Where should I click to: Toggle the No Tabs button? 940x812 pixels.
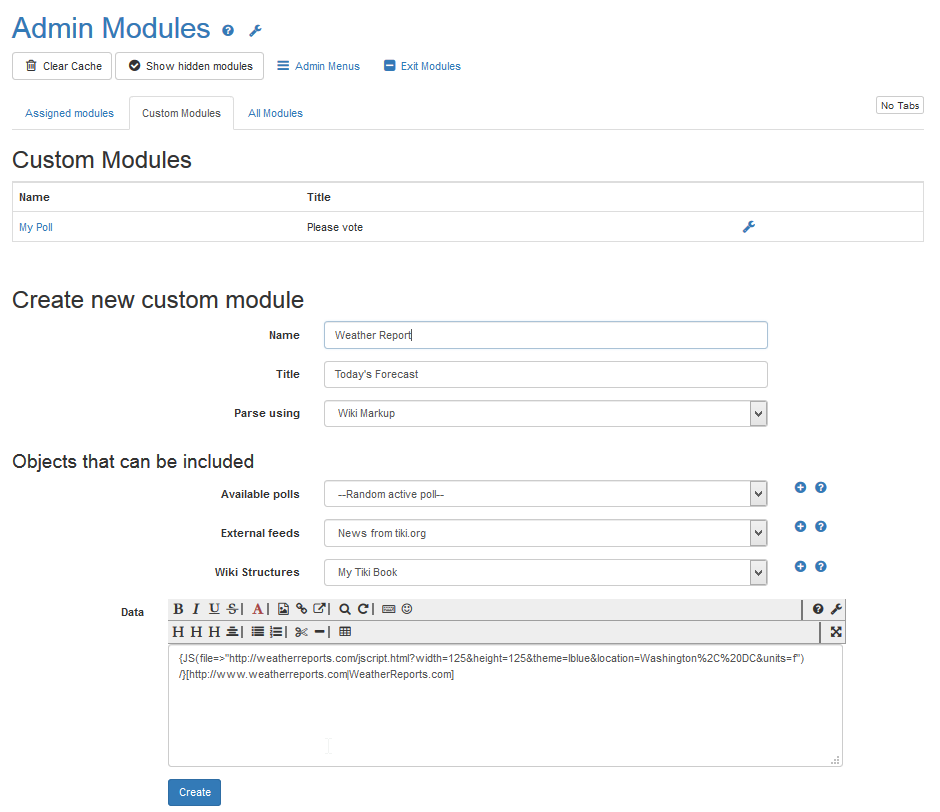pyautogui.click(x=899, y=106)
